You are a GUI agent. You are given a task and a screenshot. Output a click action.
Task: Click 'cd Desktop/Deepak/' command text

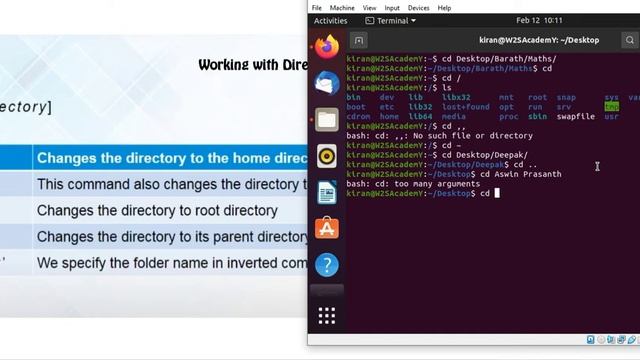tap(484, 155)
